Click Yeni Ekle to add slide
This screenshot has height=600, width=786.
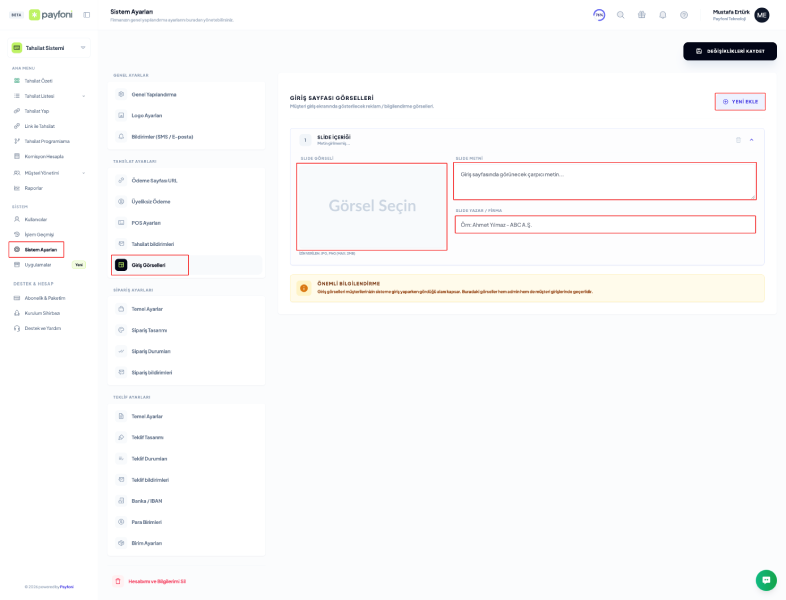[x=740, y=102]
